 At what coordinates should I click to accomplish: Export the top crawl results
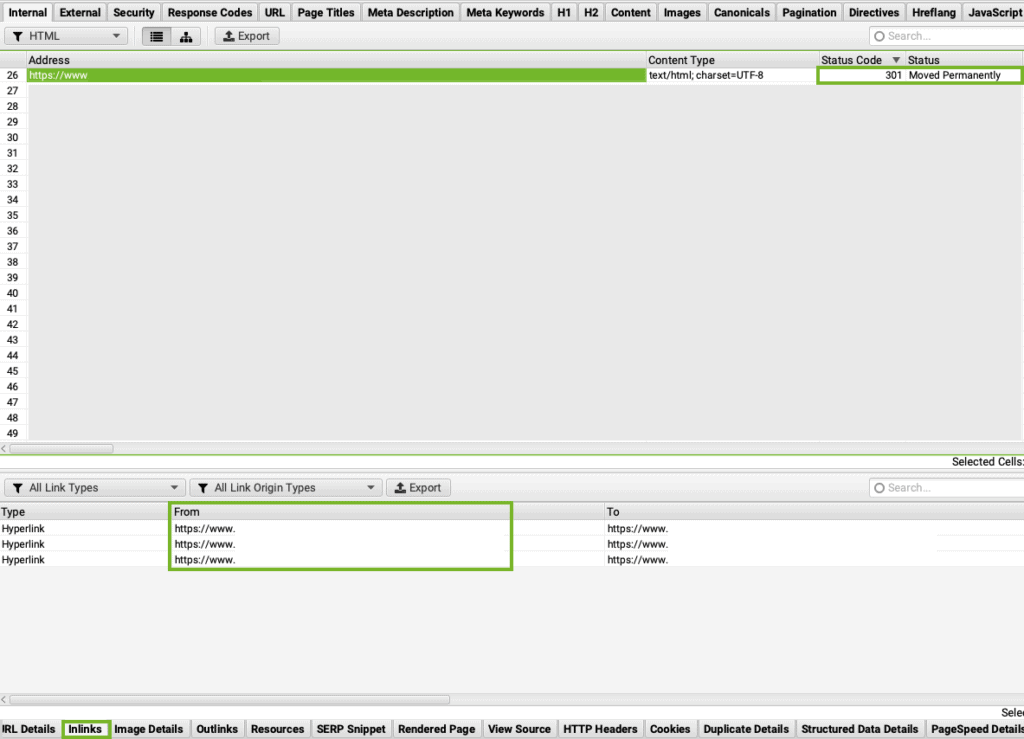[247, 37]
